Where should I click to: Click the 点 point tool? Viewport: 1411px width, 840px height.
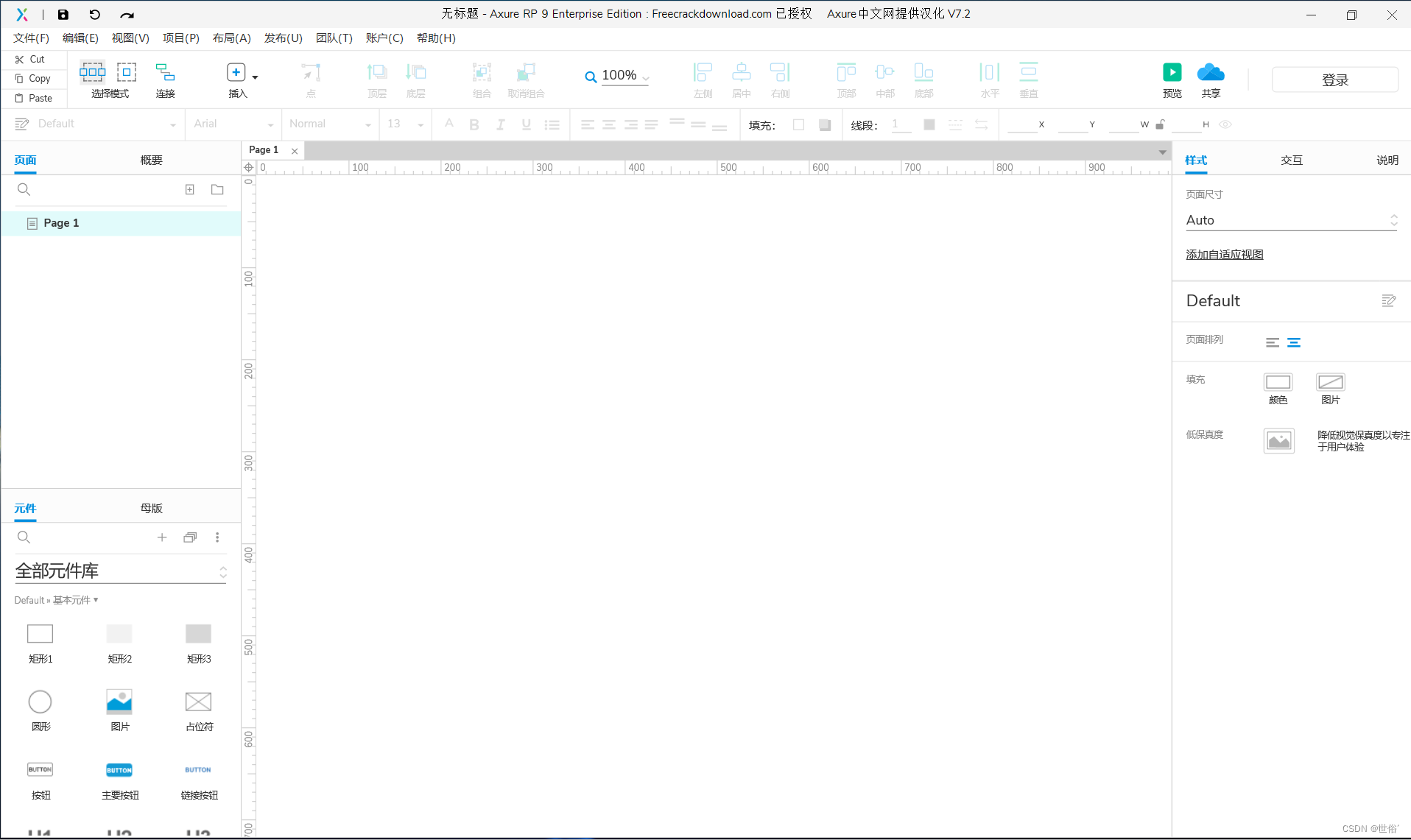(x=311, y=80)
